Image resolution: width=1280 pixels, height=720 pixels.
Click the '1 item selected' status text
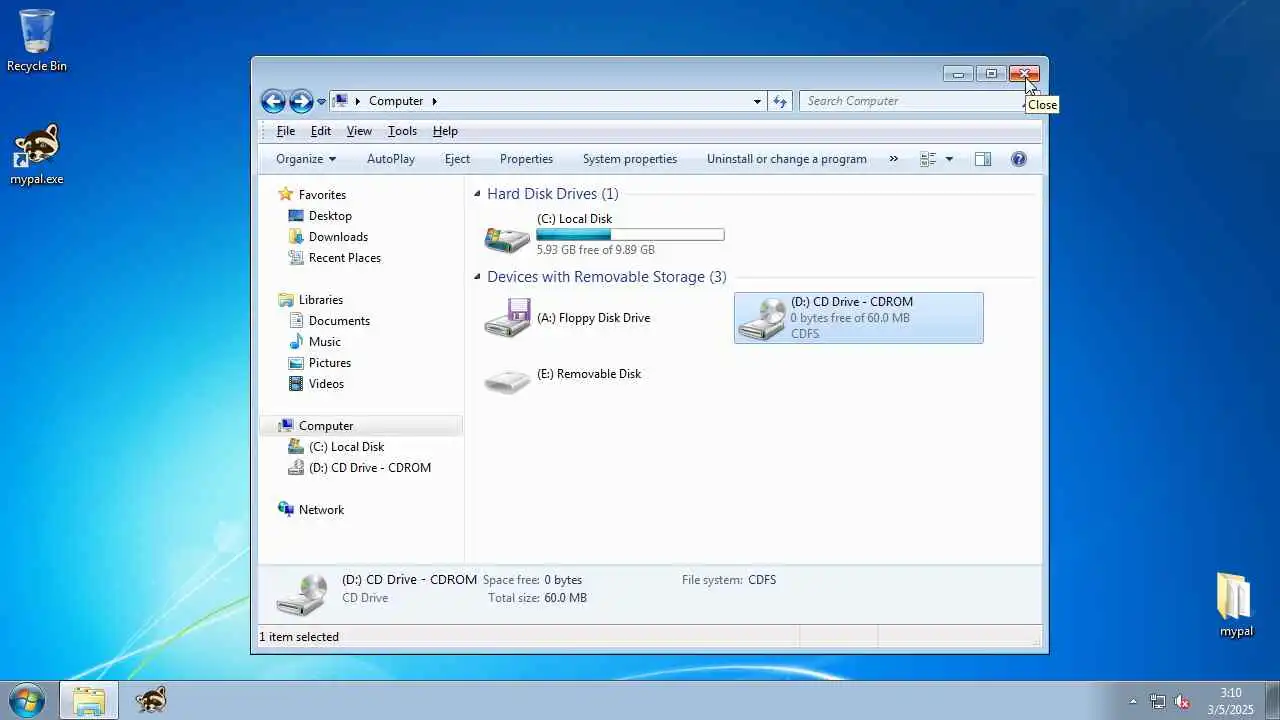(x=299, y=637)
